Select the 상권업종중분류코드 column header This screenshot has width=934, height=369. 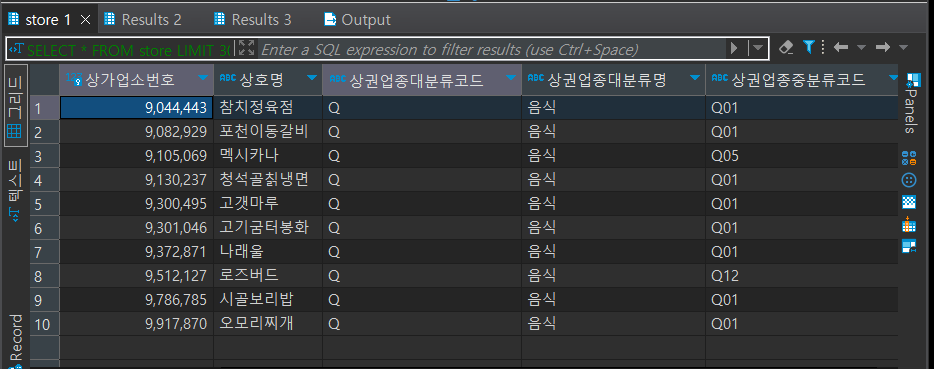[802, 79]
